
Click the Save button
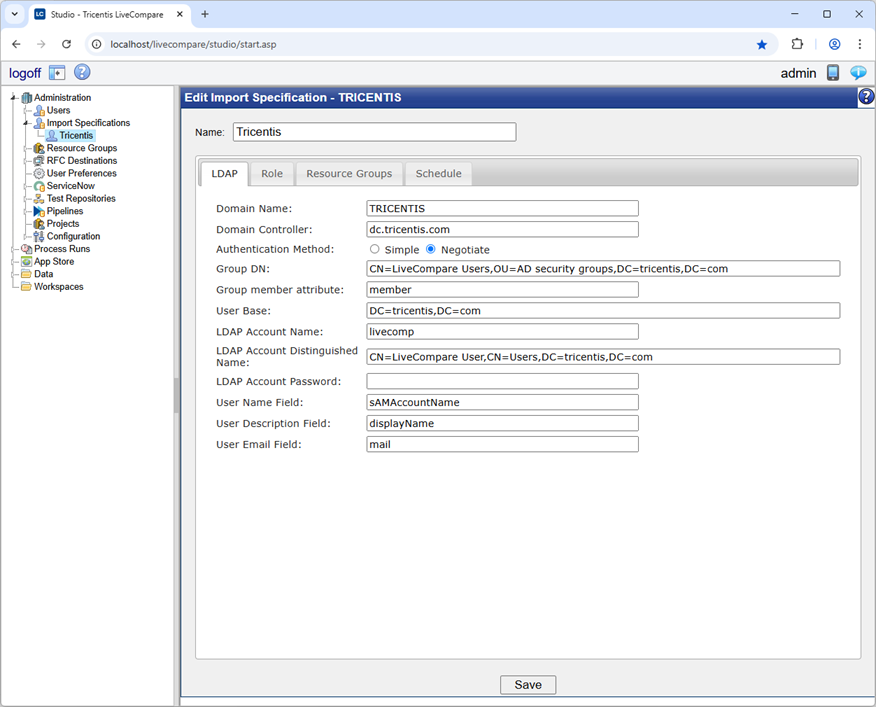tap(528, 685)
